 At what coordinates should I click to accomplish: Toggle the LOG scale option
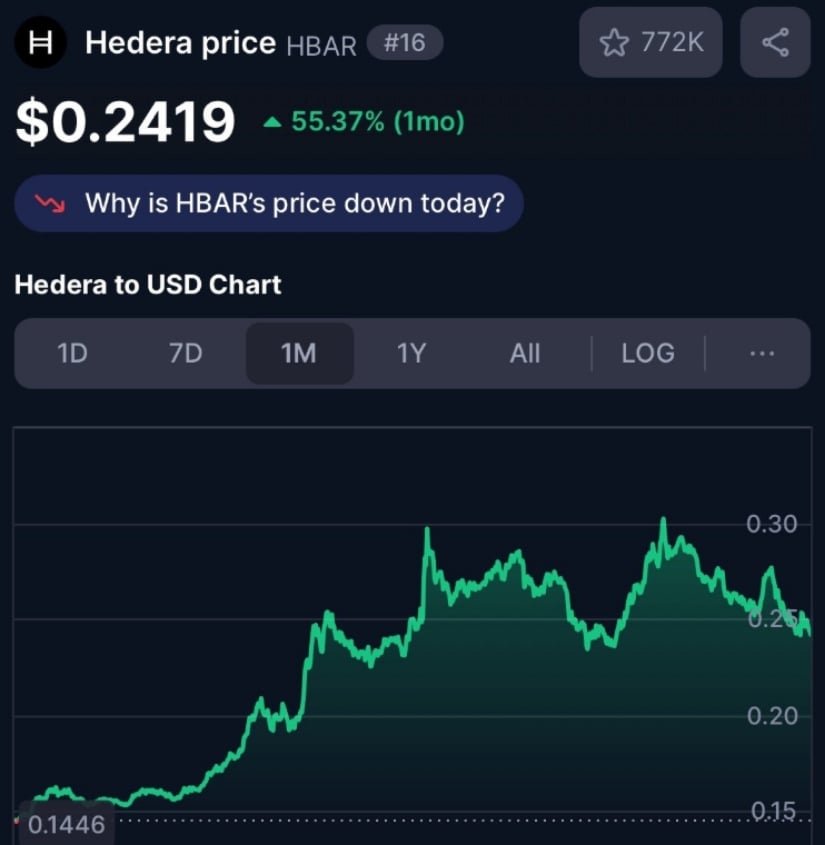pos(648,354)
